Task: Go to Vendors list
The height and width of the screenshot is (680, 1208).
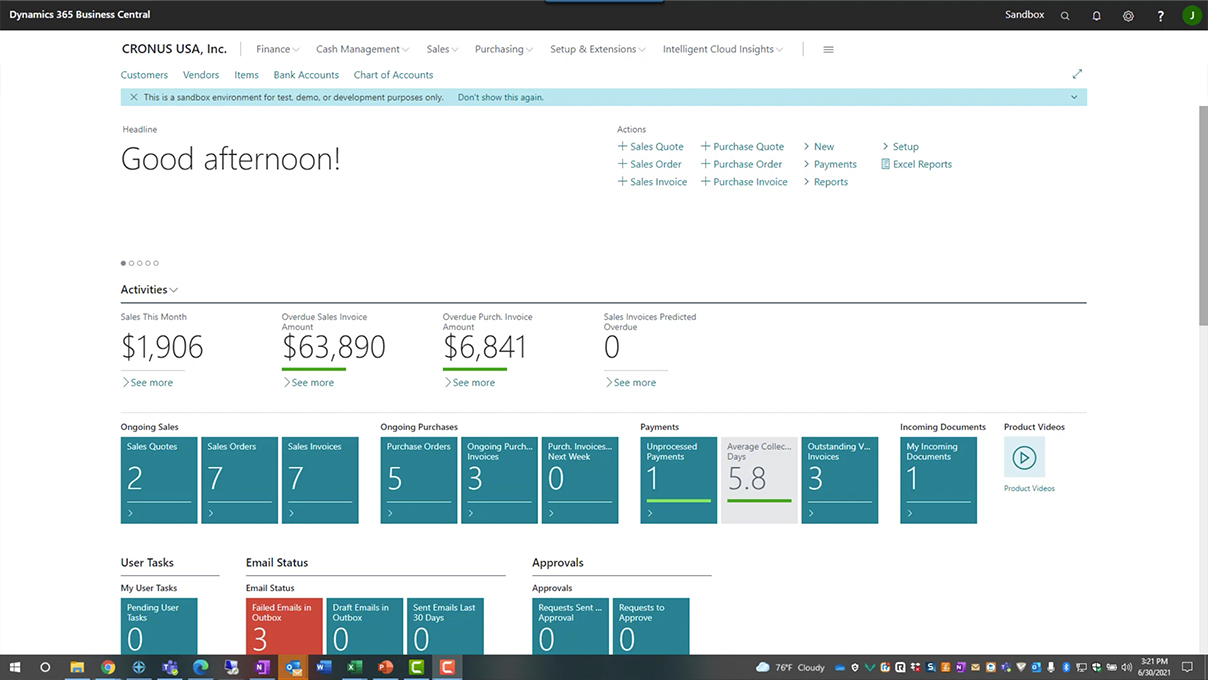Action: click(201, 75)
